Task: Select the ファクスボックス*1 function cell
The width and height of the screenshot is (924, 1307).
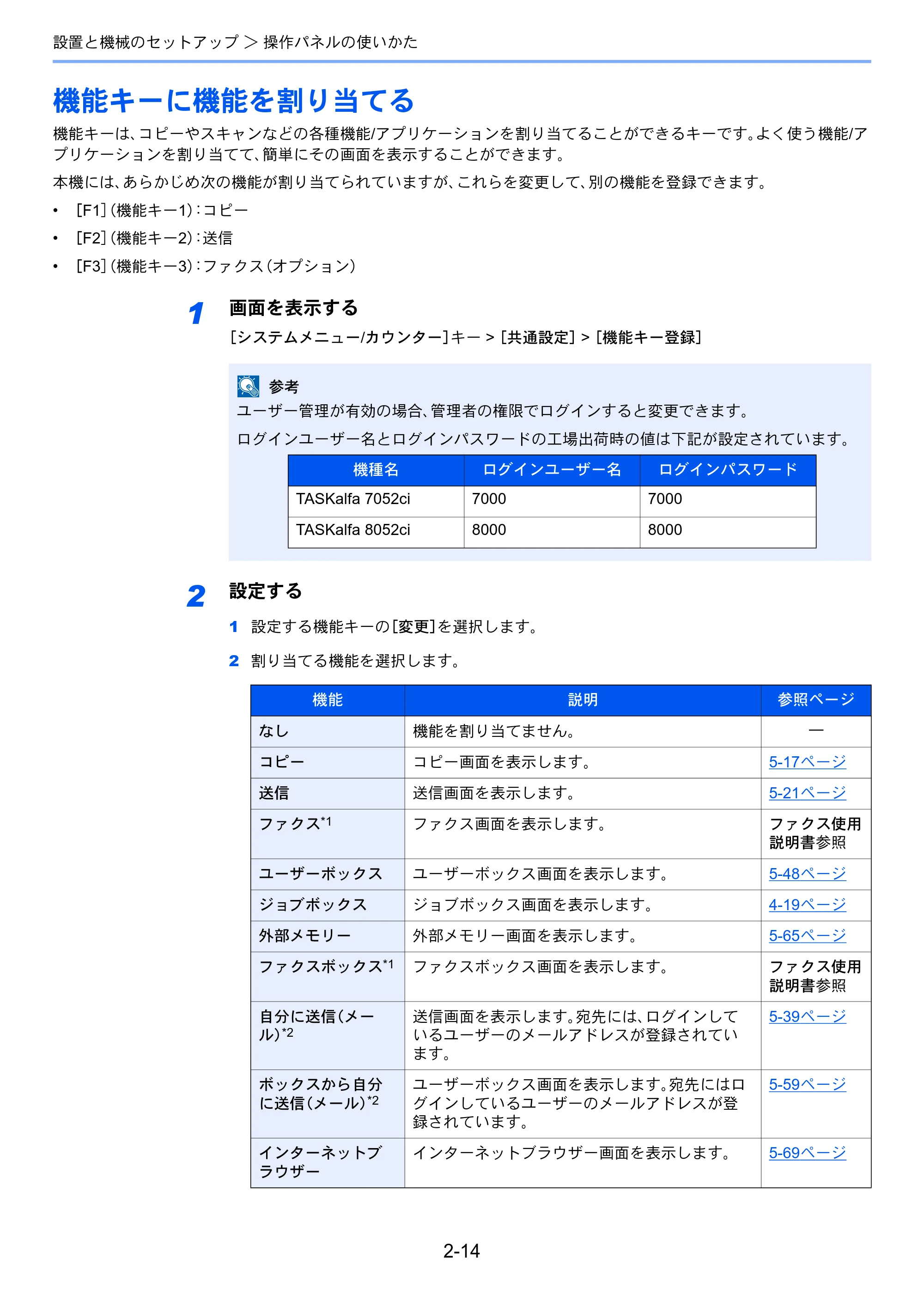Action: click(x=328, y=976)
